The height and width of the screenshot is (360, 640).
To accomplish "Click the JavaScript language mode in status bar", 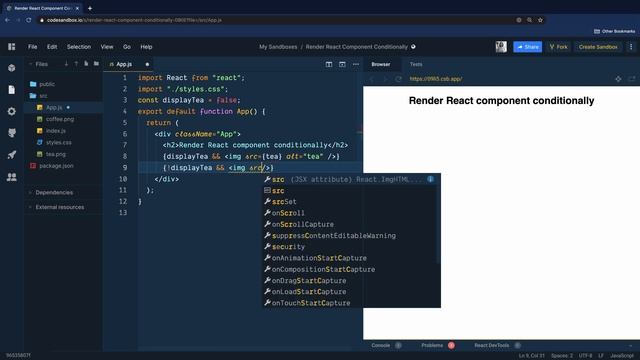I will [x=622, y=356].
